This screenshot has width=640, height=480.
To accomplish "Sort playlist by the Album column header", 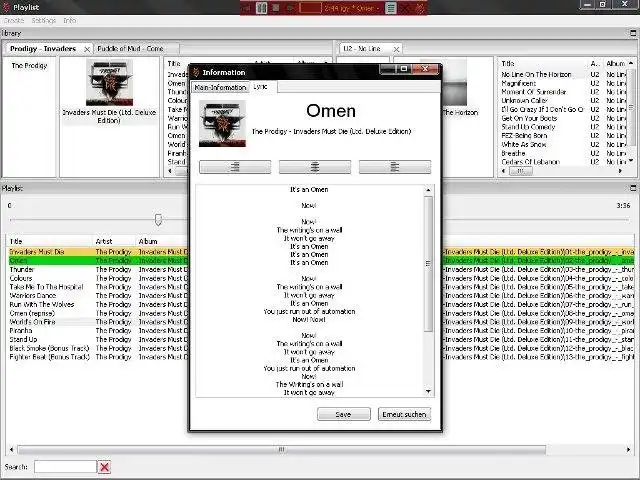I will coord(162,241).
